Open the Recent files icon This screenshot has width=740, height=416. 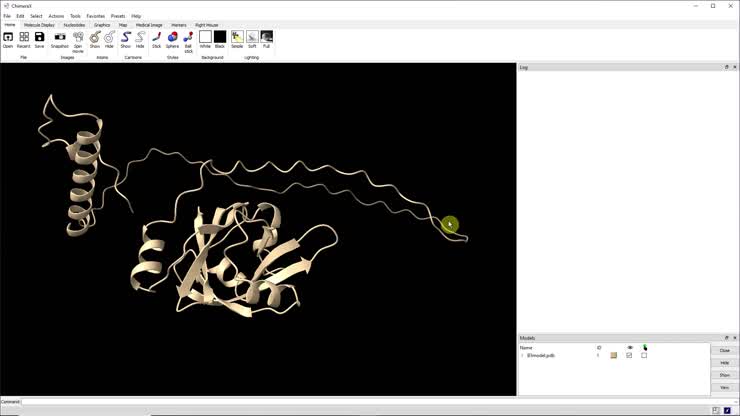23,38
